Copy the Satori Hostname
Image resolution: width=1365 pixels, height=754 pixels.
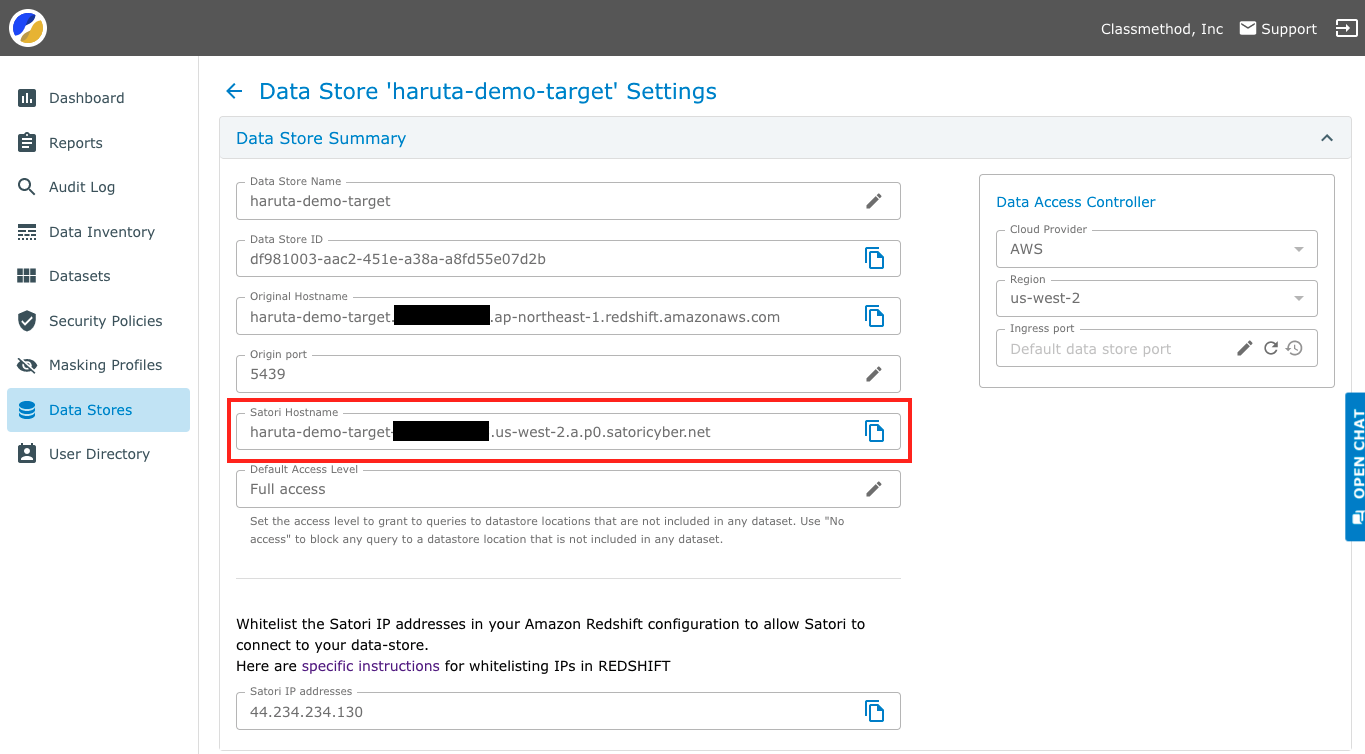tap(875, 431)
